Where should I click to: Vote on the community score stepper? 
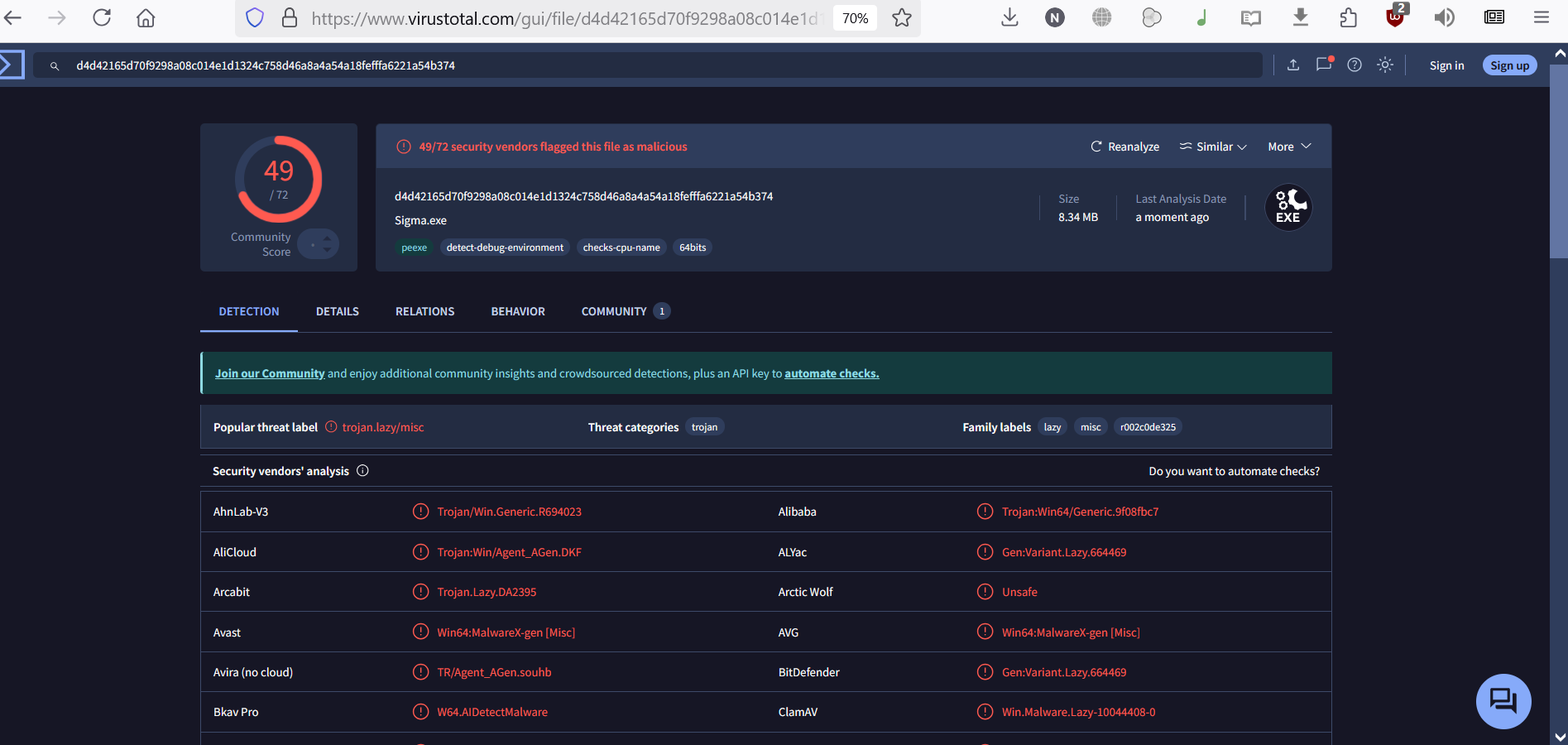point(319,243)
